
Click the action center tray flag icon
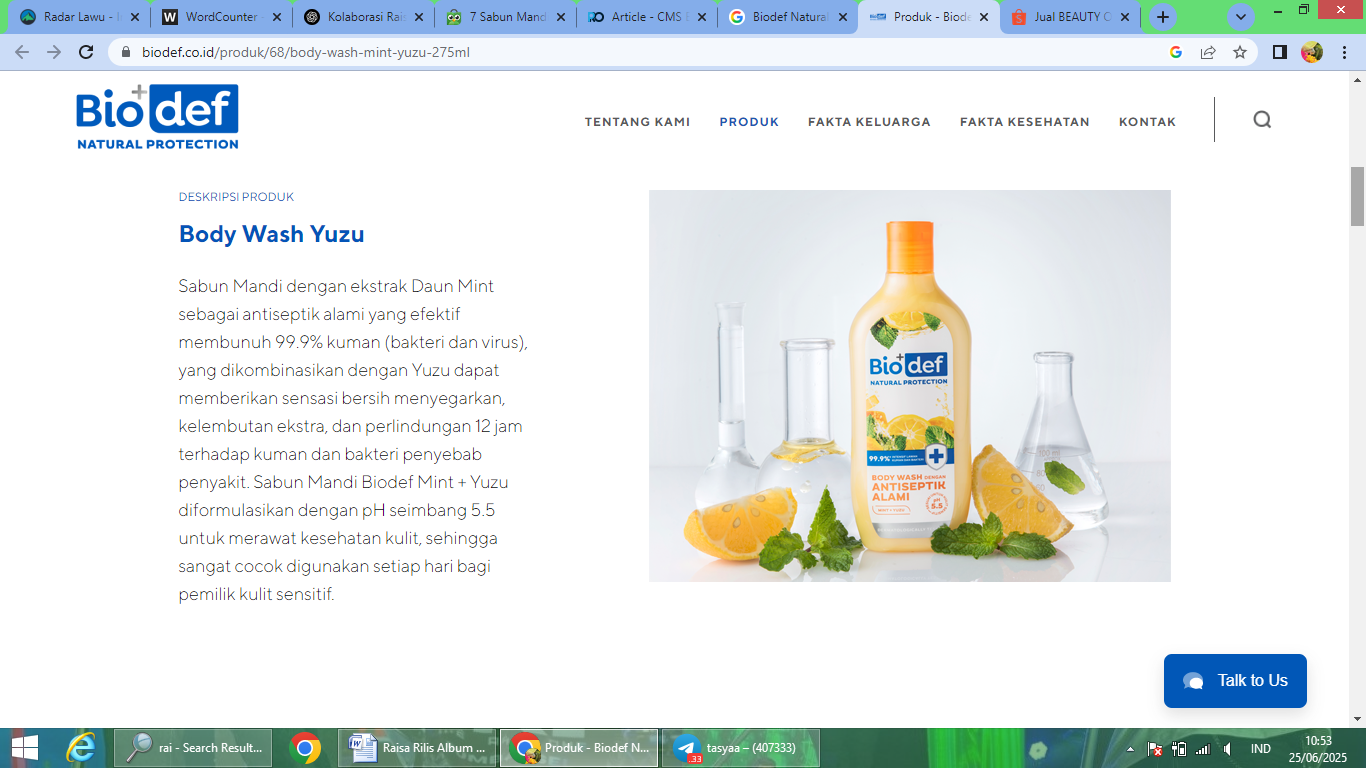[x=1155, y=749]
